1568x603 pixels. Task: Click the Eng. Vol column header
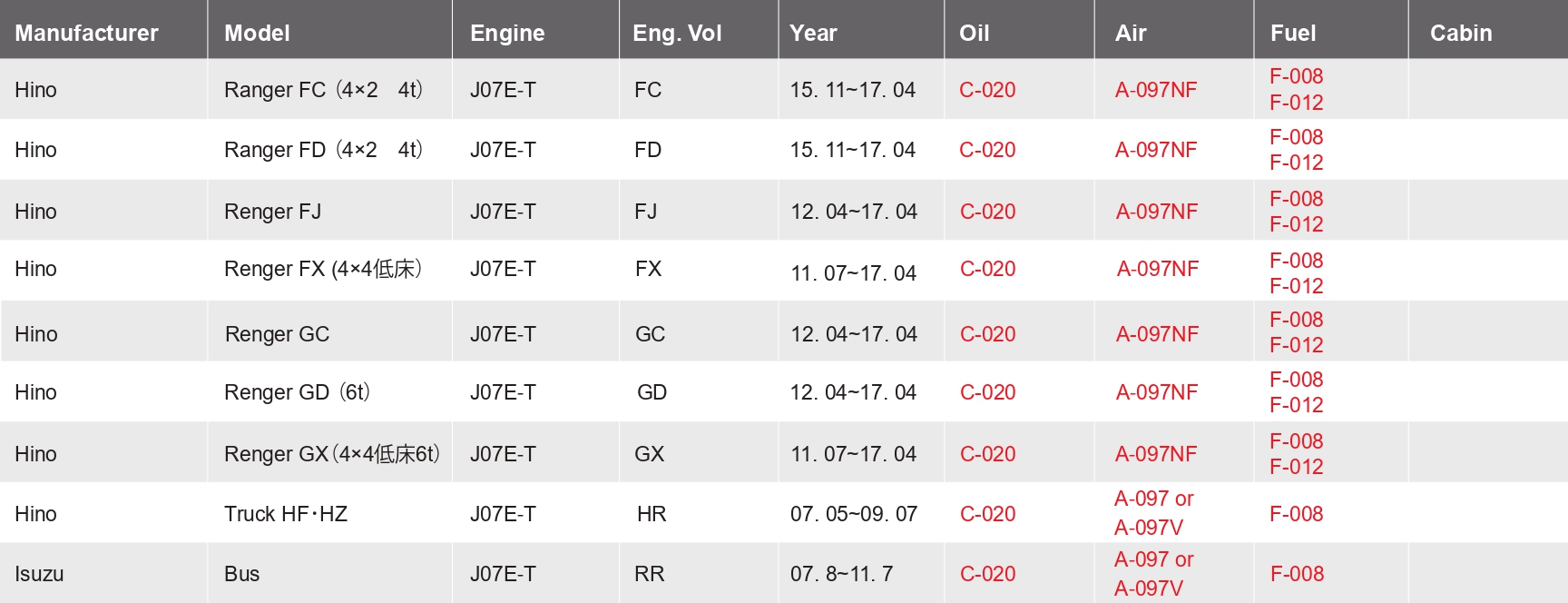coord(677,33)
